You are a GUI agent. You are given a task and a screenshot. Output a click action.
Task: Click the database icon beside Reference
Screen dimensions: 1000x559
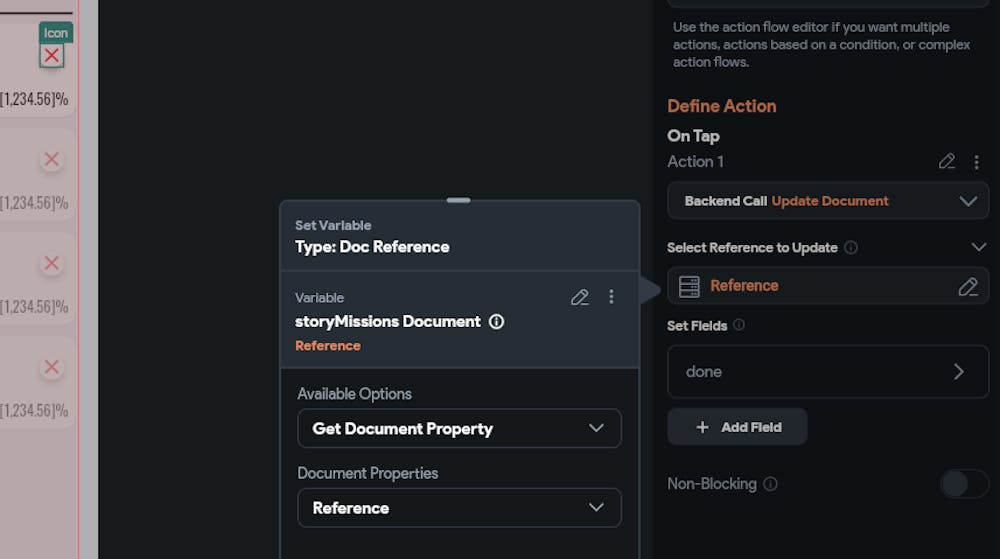(689, 286)
